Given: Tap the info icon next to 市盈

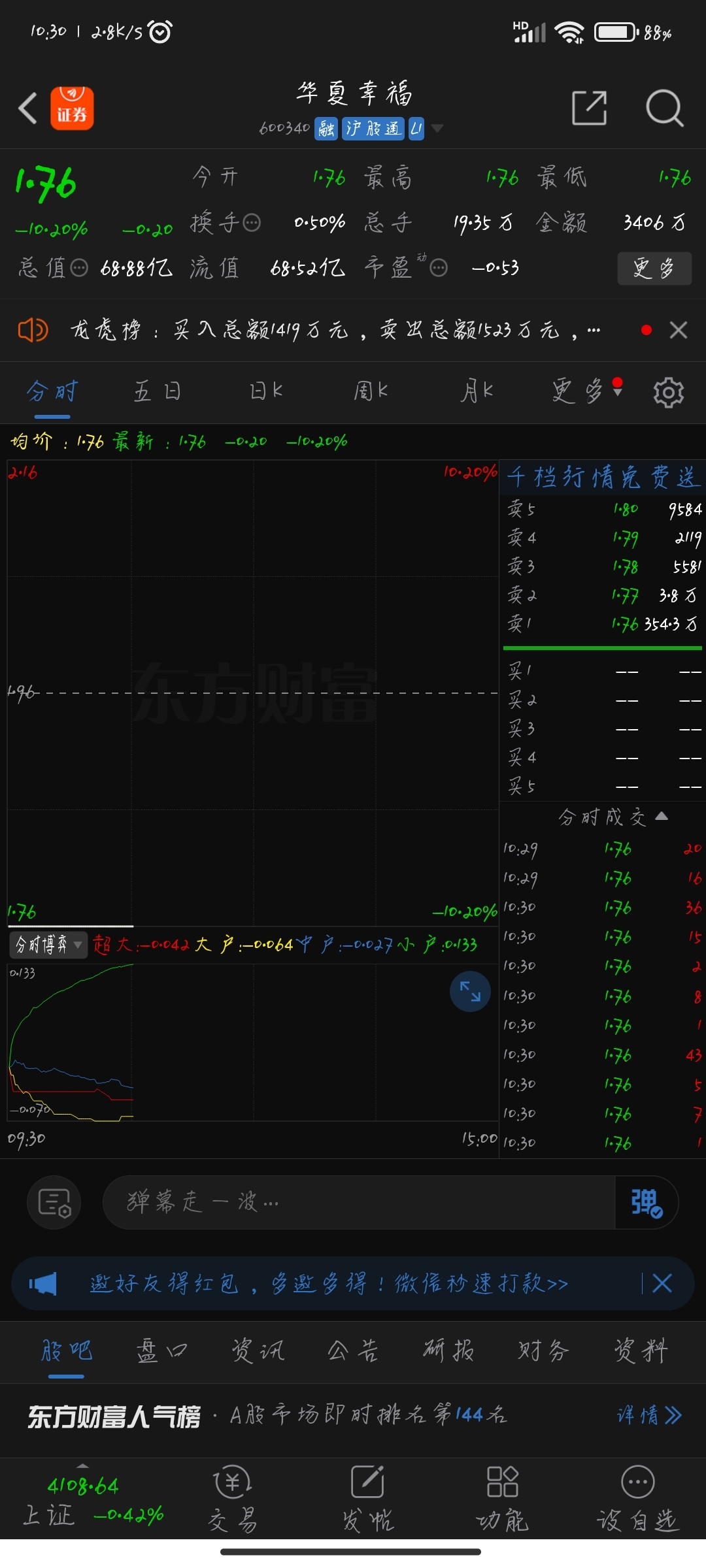Looking at the screenshot, I should [x=439, y=268].
